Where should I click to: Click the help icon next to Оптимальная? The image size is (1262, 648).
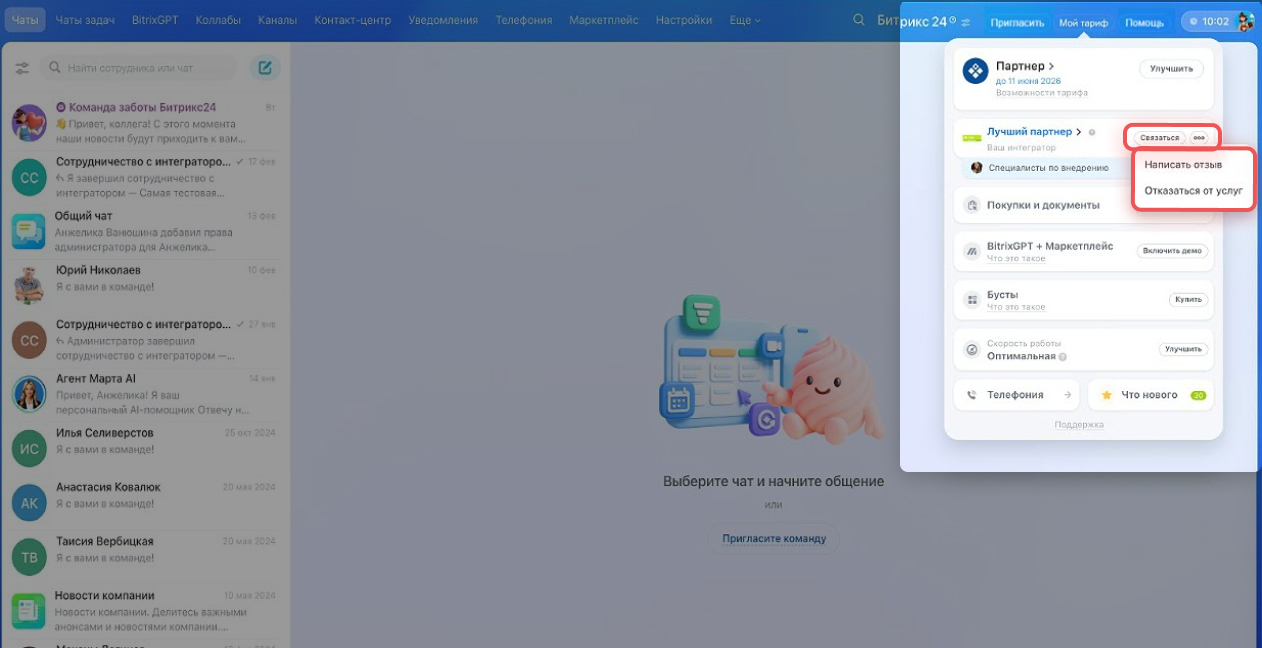[1063, 356]
